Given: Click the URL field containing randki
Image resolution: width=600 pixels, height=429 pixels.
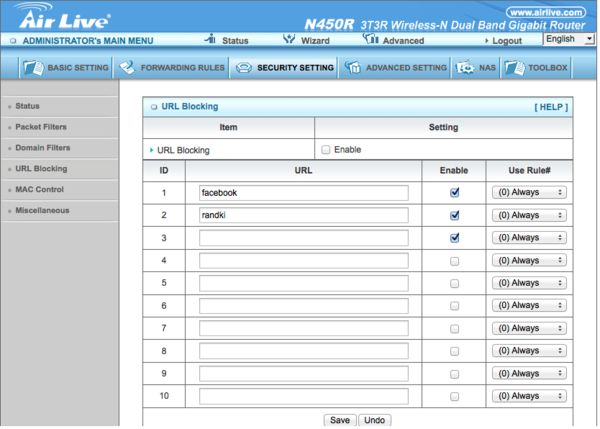Looking at the screenshot, I should 303,215.
